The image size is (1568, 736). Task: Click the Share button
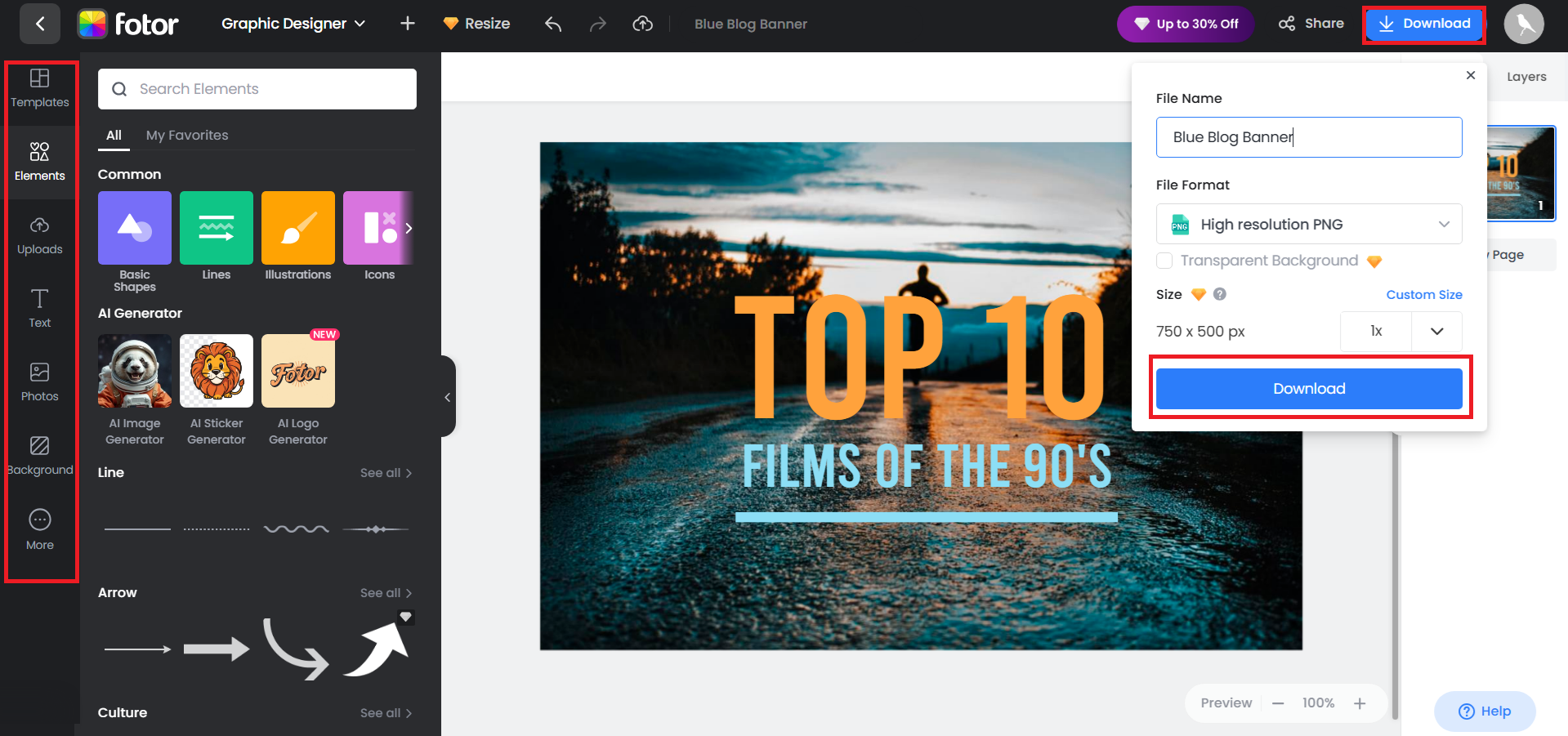1311,24
